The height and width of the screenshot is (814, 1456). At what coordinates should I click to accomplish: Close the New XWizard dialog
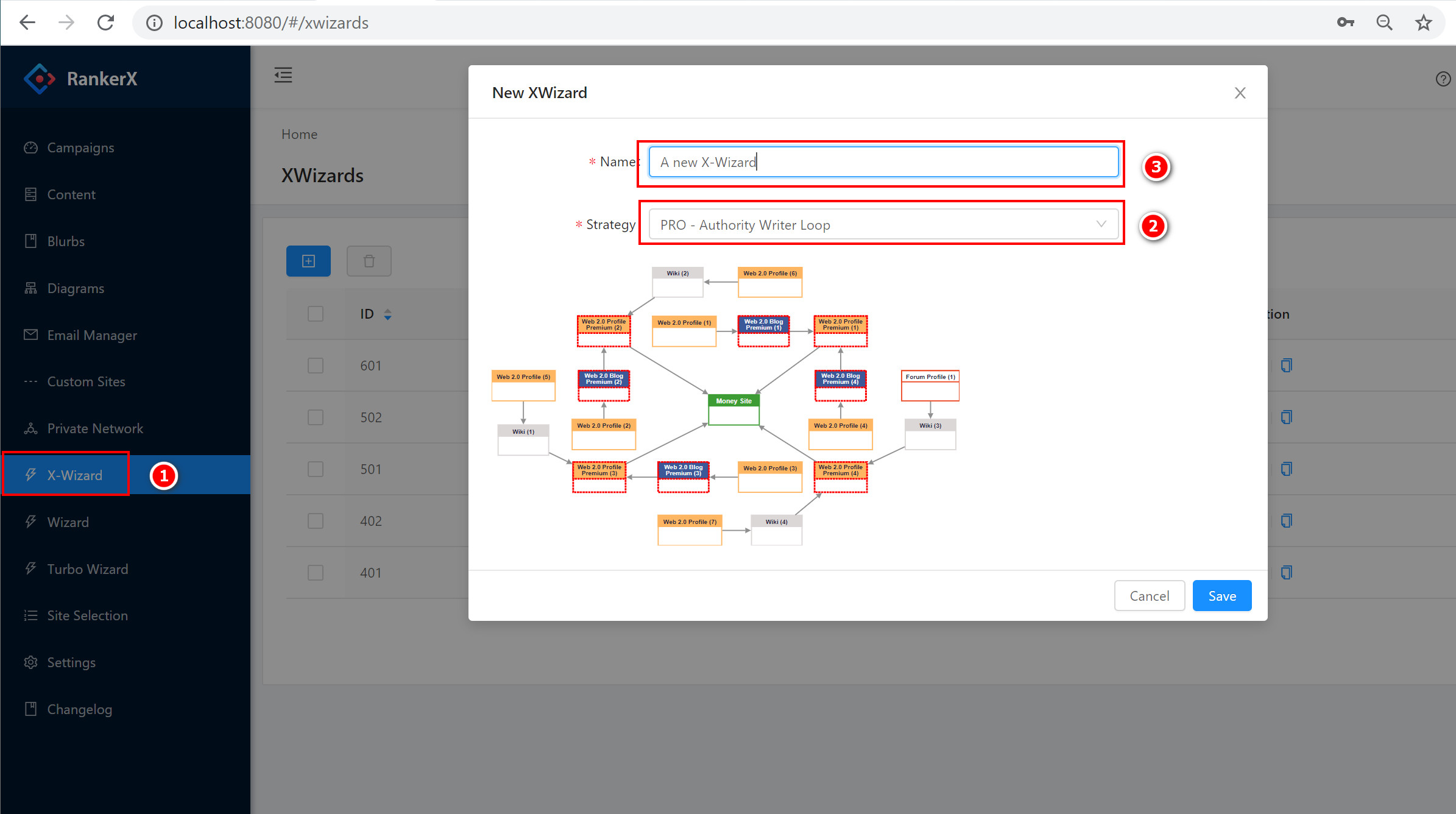1240,93
